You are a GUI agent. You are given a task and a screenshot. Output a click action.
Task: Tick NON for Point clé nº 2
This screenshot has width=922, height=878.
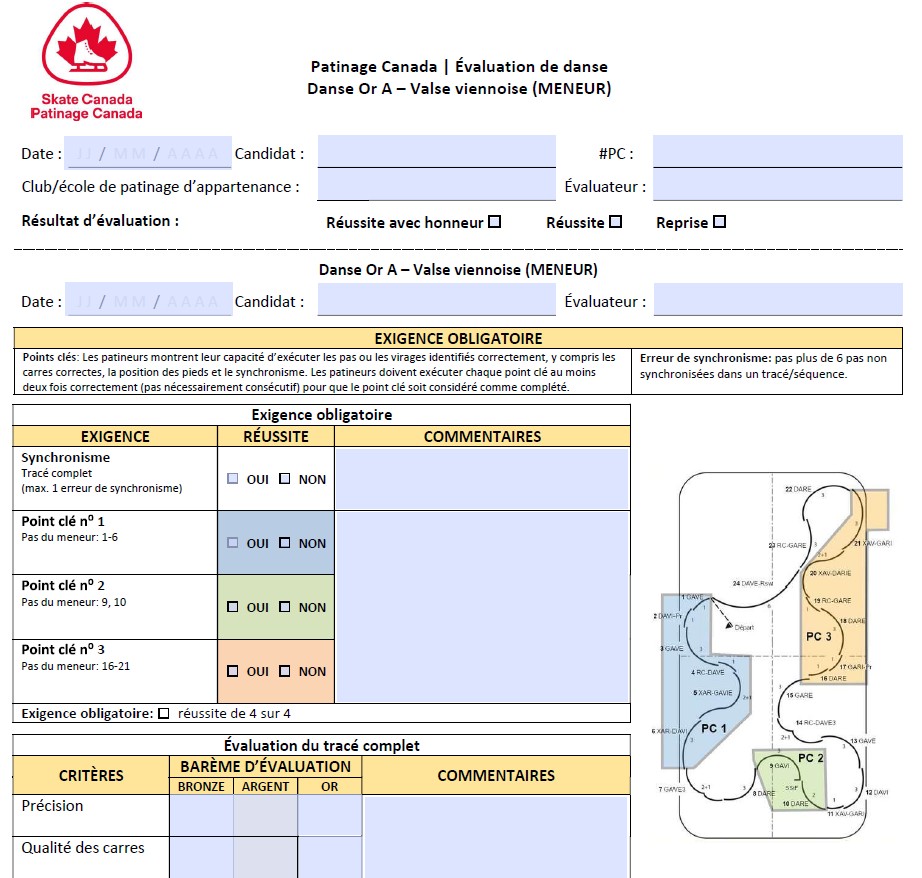(285, 606)
